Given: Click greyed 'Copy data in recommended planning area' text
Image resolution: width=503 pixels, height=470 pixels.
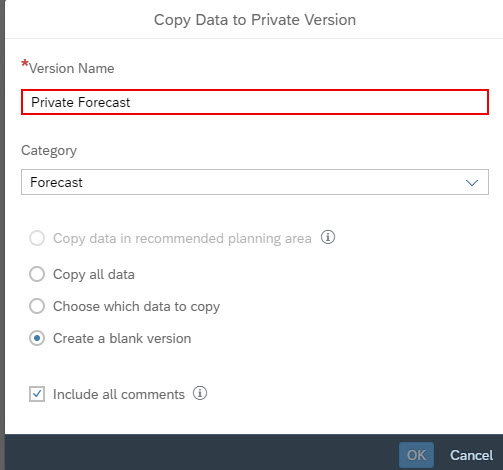Looking at the screenshot, I should (182, 239).
